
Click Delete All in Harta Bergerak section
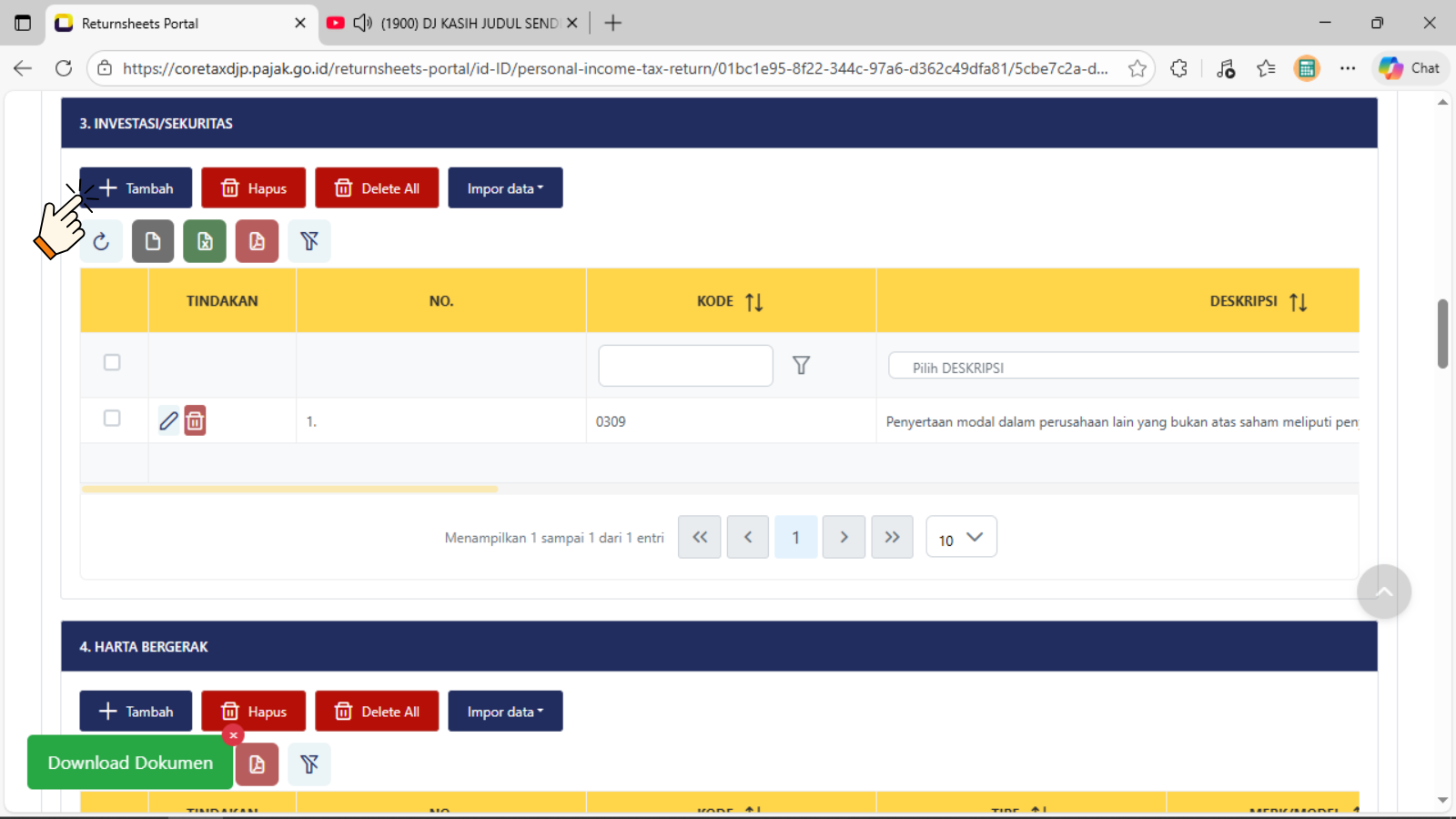click(x=377, y=712)
